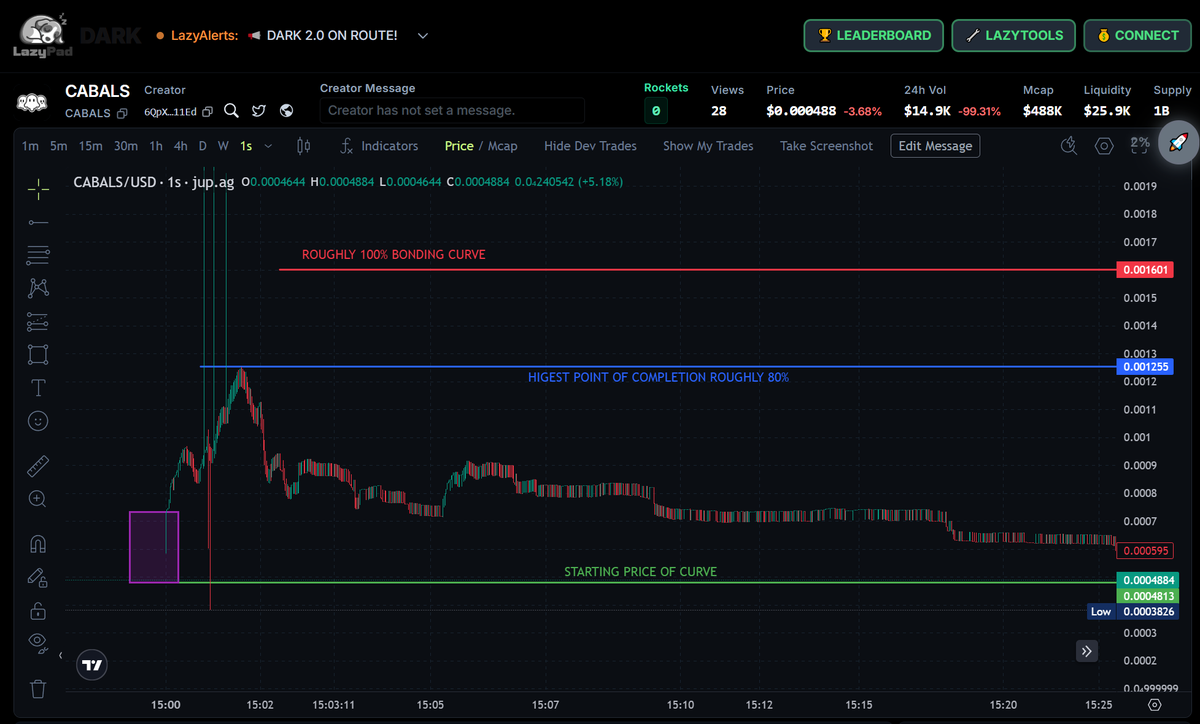Activate the zoom in tool
This screenshot has width=1200, height=724.
(x=38, y=499)
